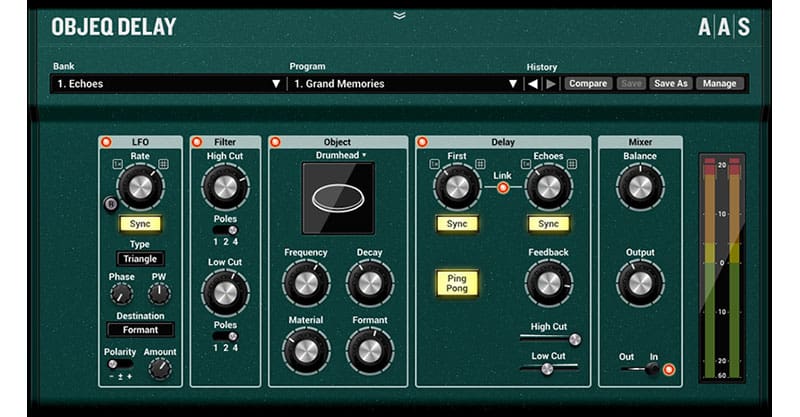Click the Compare button
This screenshot has width=800, height=417.
click(x=588, y=83)
